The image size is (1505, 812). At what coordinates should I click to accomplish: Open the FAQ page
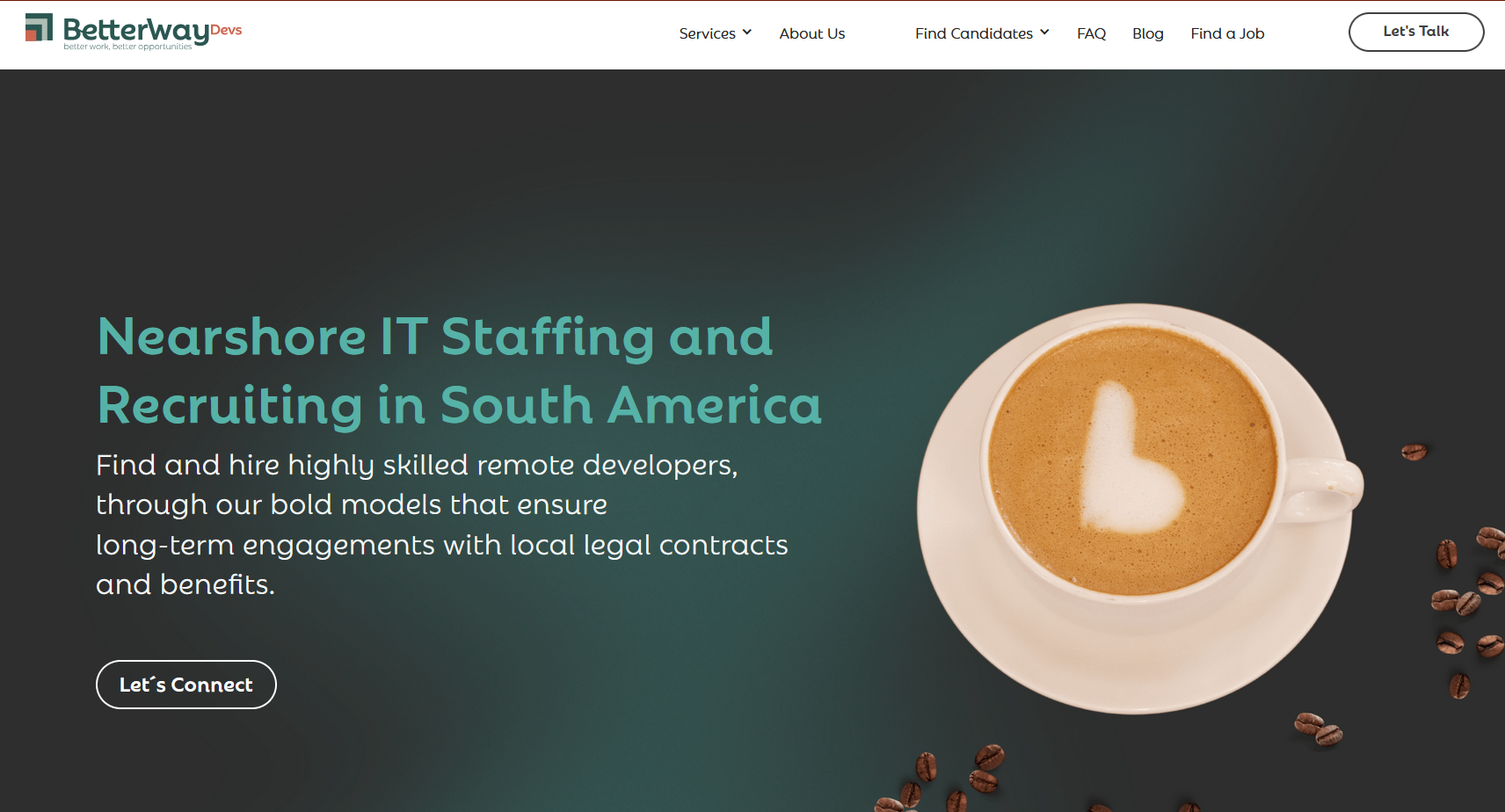pos(1091,33)
